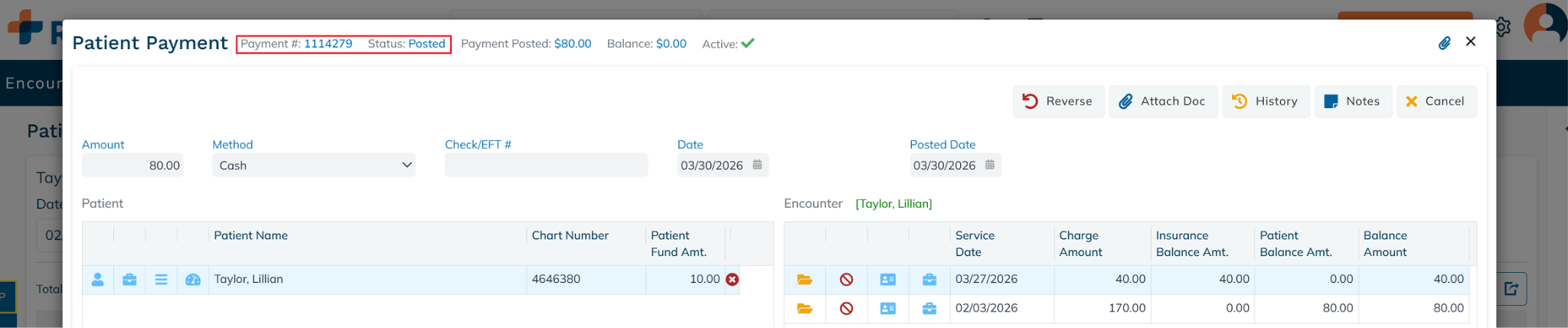Viewport: 1568px width, 328px height.
Task: Click the person icon in Taylor, Lillian's row
Action: pos(97,280)
